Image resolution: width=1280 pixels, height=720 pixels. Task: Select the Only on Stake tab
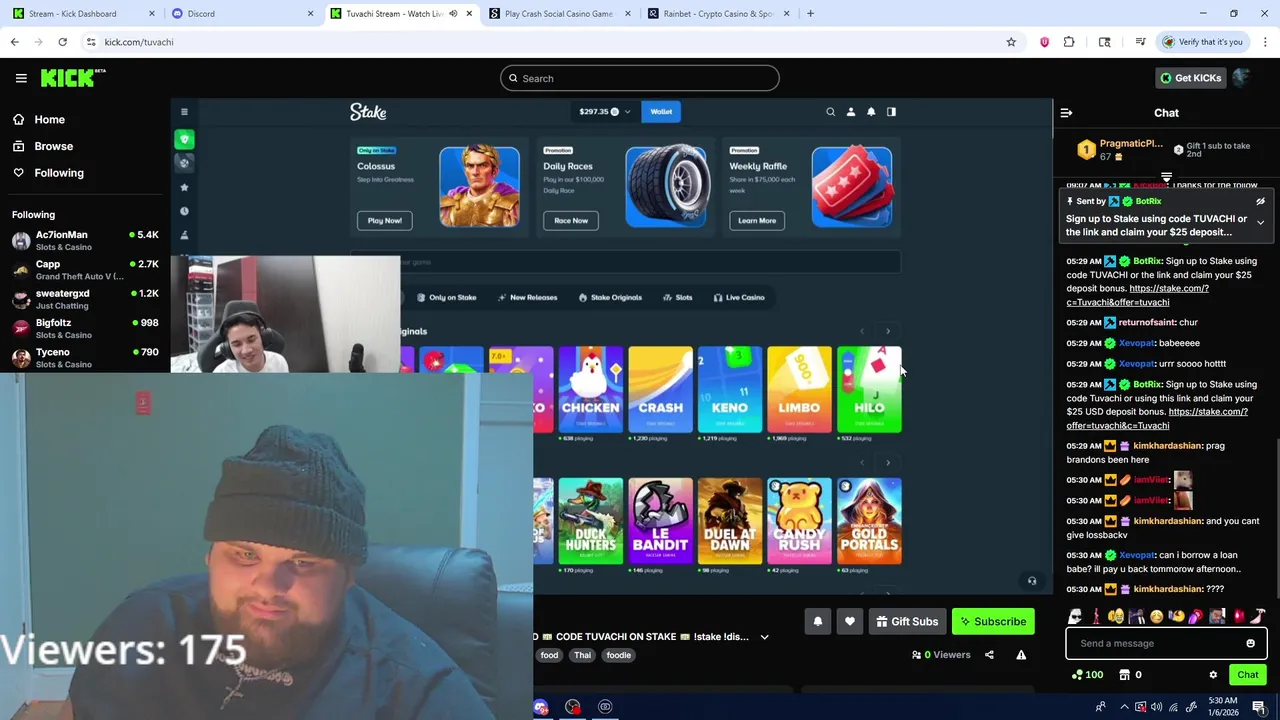tap(446, 297)
